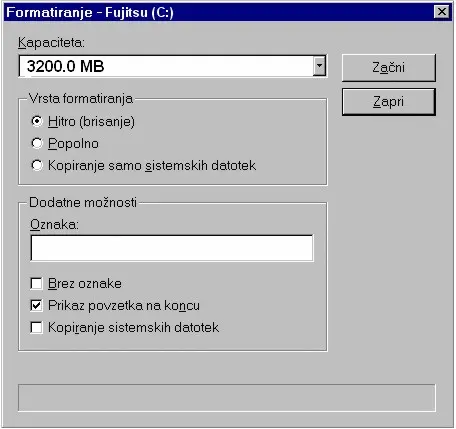Tick Kopiranje sistemskih datotek checkbox

pyautogui.click(x=36, y=327)
